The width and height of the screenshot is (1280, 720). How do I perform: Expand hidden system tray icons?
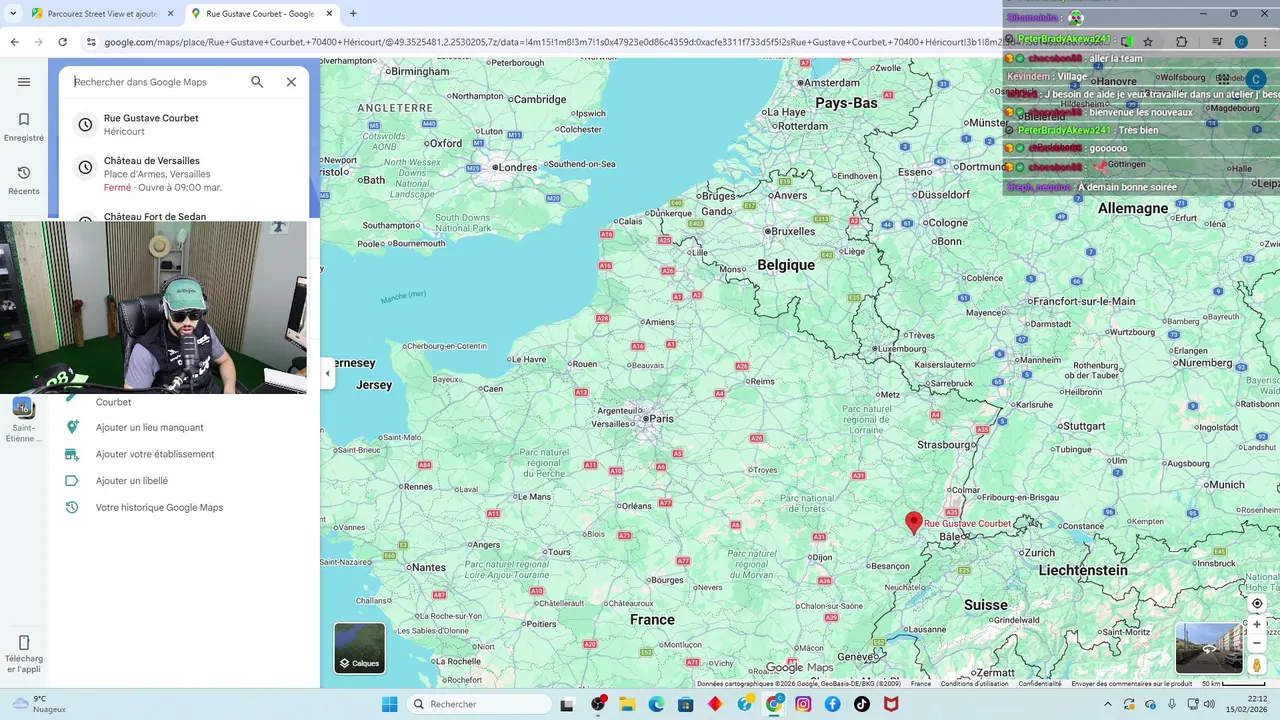1107,704
